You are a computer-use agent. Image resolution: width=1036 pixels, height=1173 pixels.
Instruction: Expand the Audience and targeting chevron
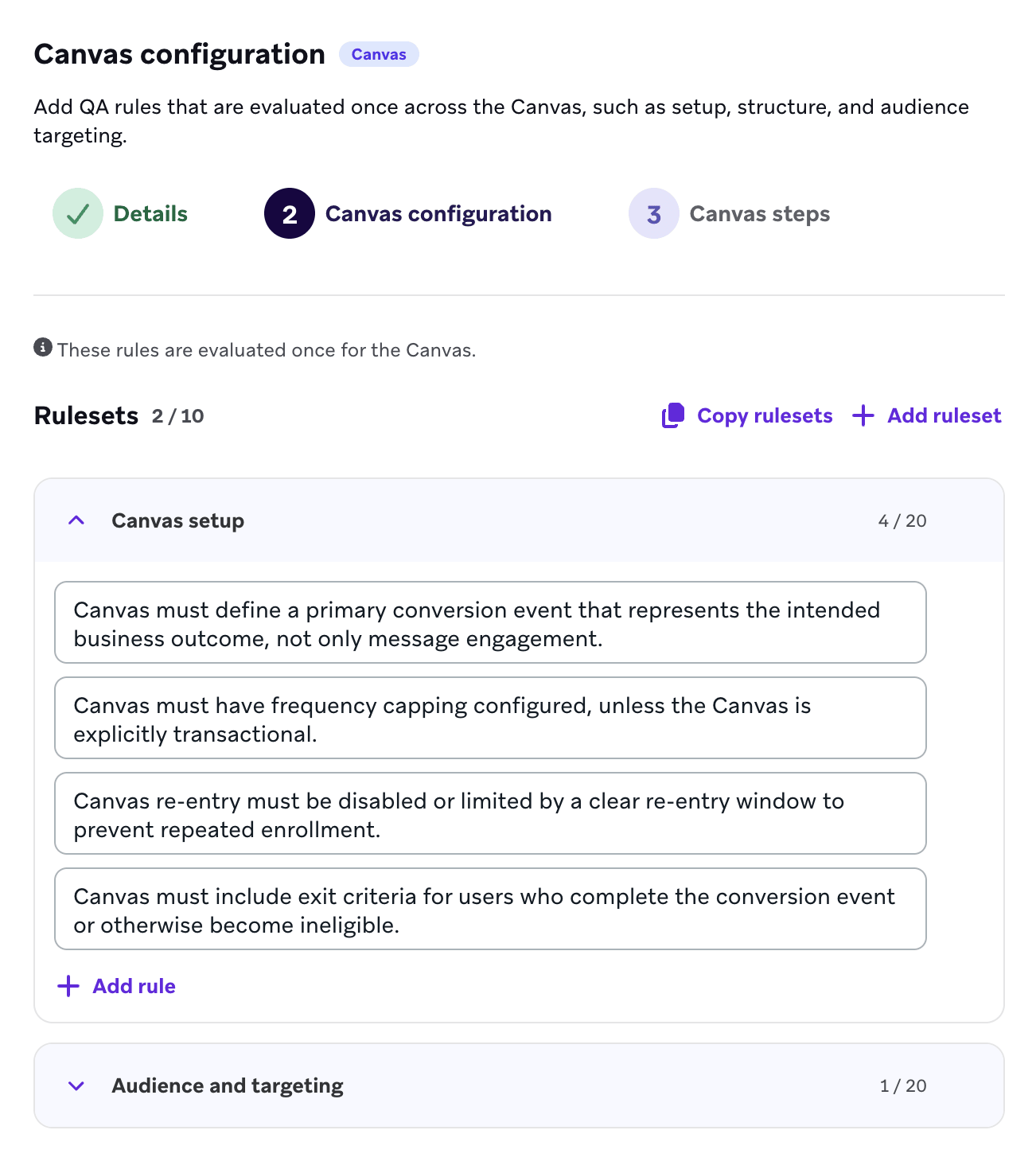[76, 1085]
